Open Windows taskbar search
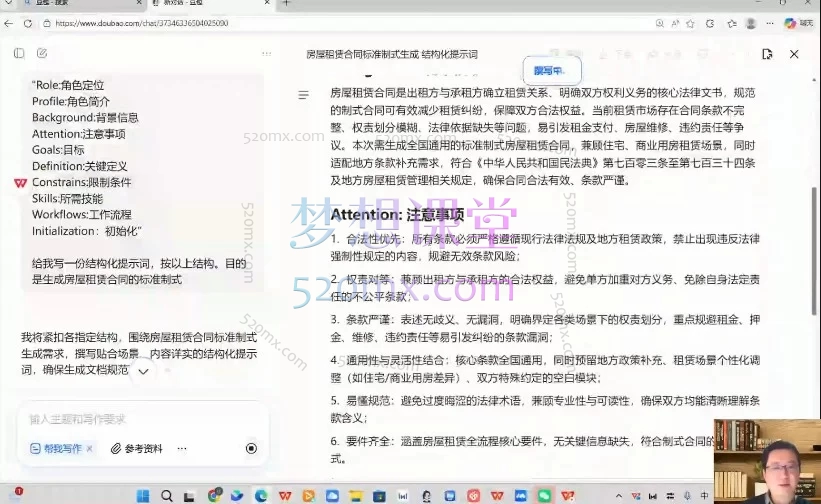821x504 pixels. coord(167,495)
